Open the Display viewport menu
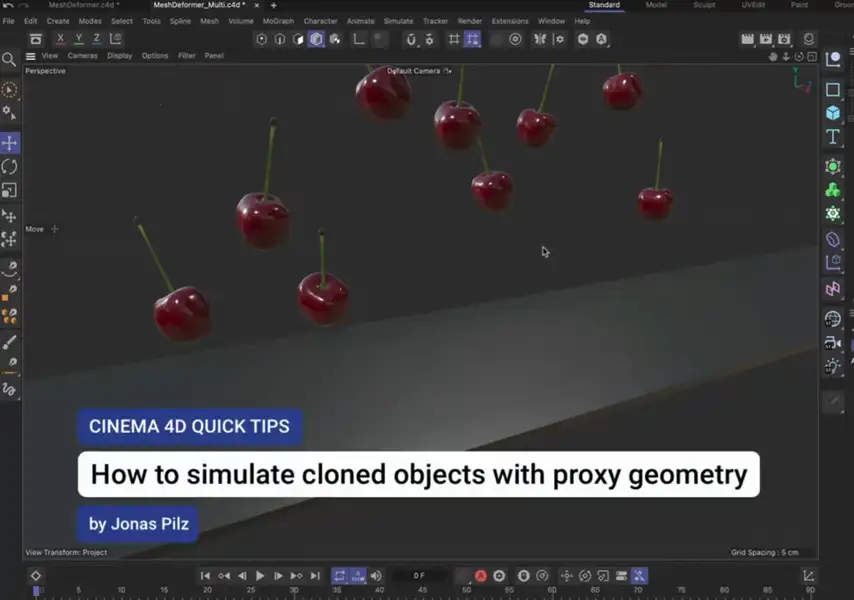The image size is (854, 600). [x=119, y=56]
